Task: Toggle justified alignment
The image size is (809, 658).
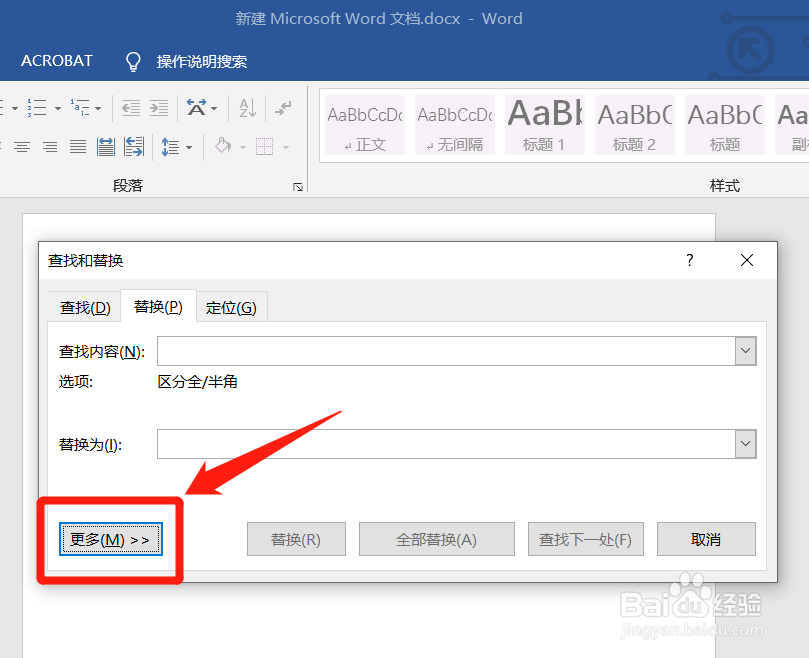Action: click(x=76, y=147)
